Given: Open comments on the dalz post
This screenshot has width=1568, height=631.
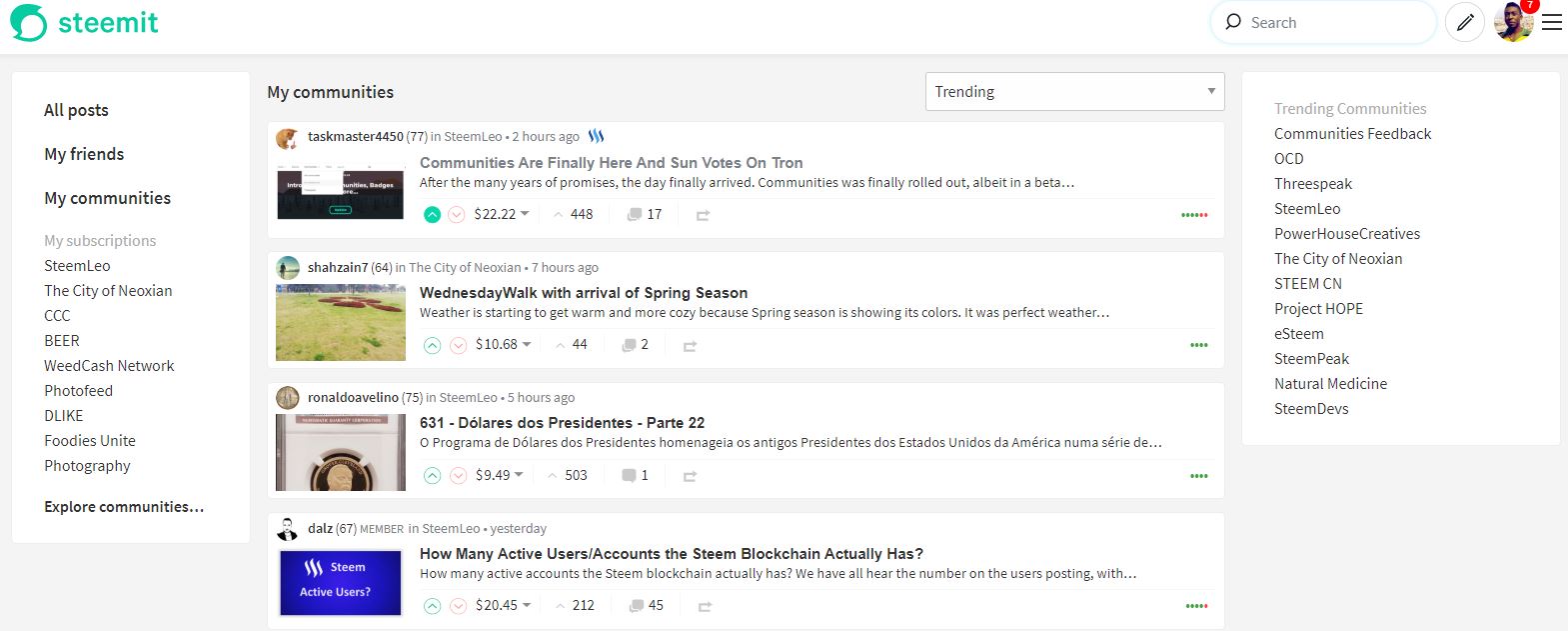Looking at the screenshot, I should 646,605.
